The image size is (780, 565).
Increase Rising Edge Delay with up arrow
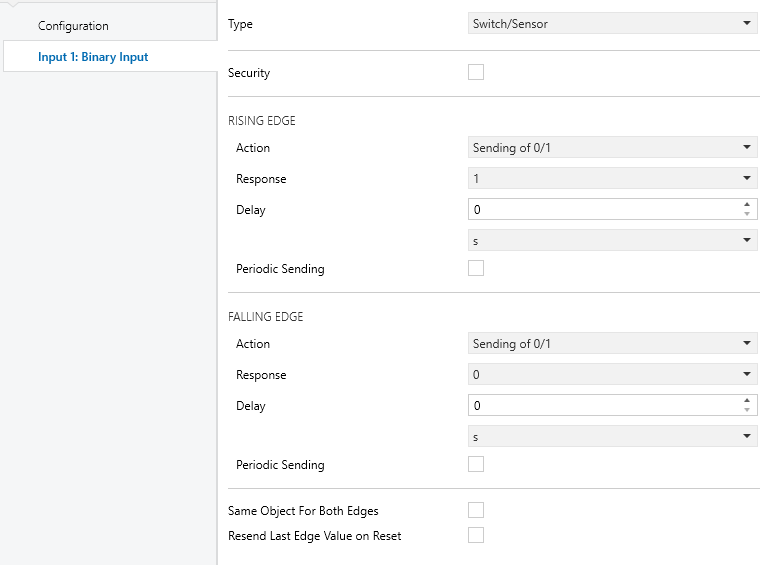pyautogui.click(x=747, y=204)
